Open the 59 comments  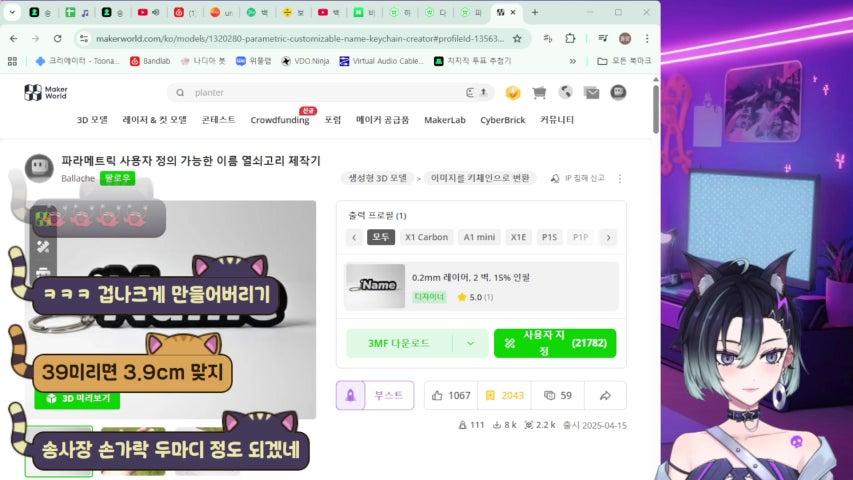coord(558,396)
